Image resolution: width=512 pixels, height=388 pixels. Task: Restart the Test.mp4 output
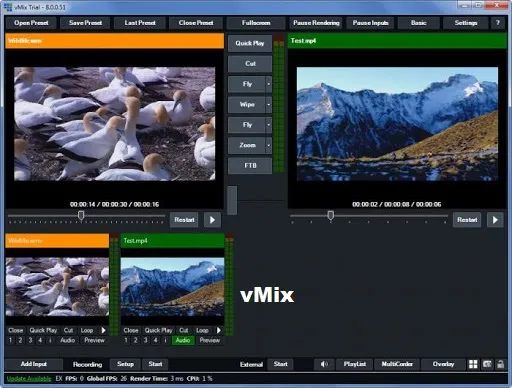coord(467,220)
